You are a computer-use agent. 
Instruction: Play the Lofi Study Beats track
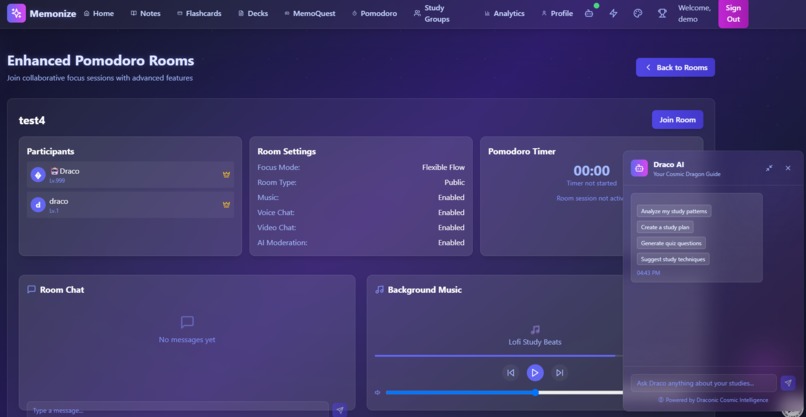tap(535, 373)
